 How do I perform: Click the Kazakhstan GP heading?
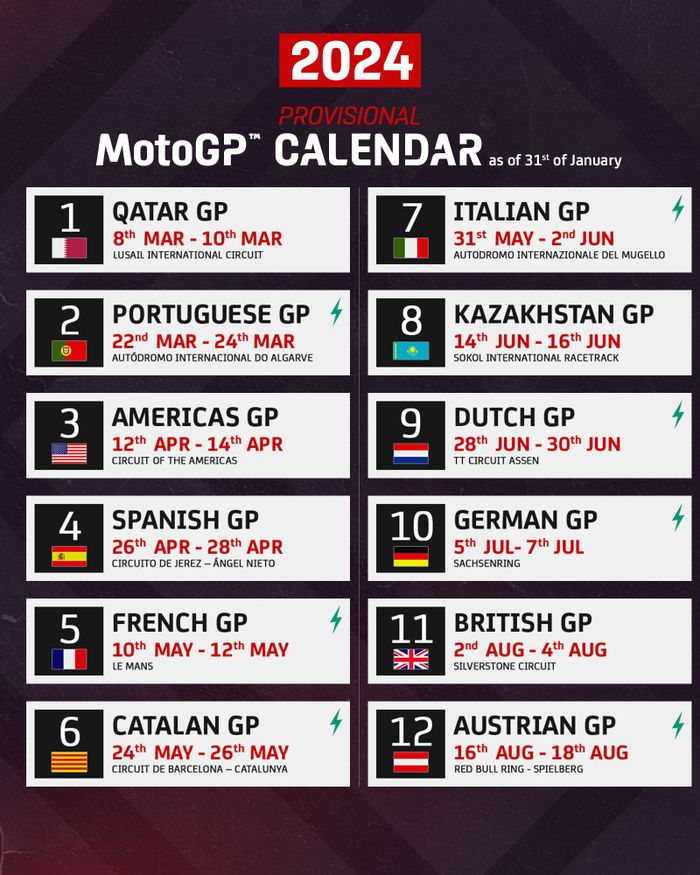(553, 315)
